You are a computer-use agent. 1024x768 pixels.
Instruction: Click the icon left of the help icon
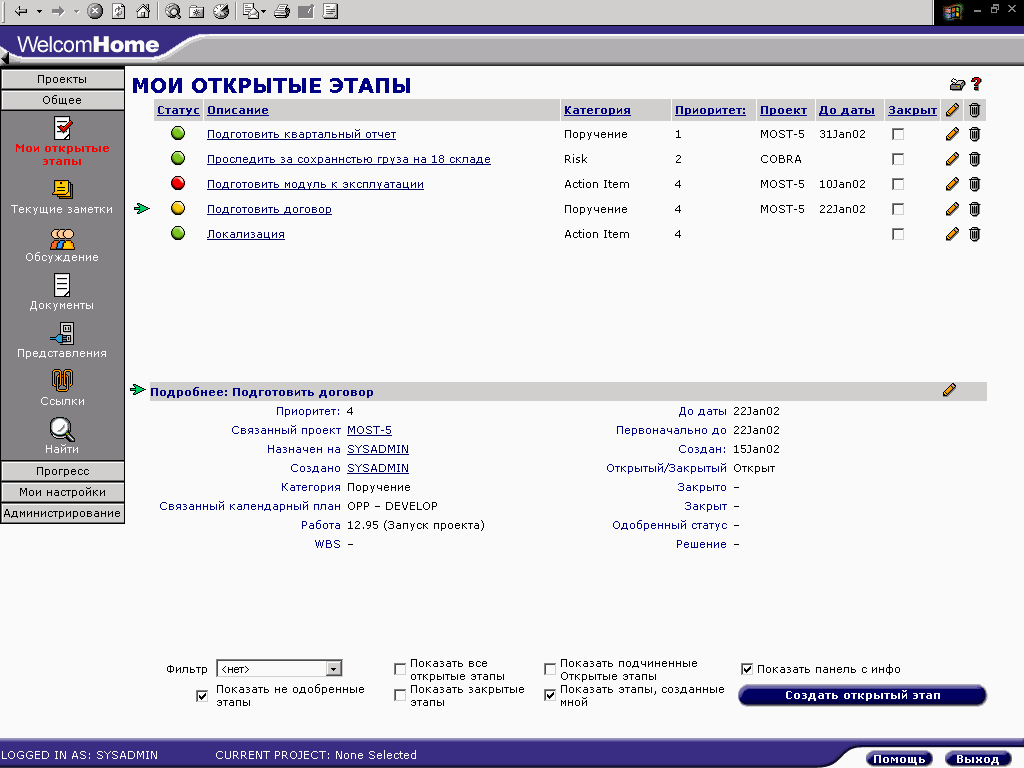pyautogui.click(x=957, y=84)
